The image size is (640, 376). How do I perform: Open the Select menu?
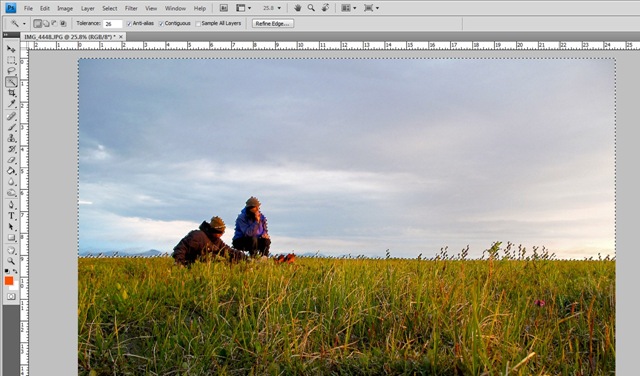[x=109, y=8]
